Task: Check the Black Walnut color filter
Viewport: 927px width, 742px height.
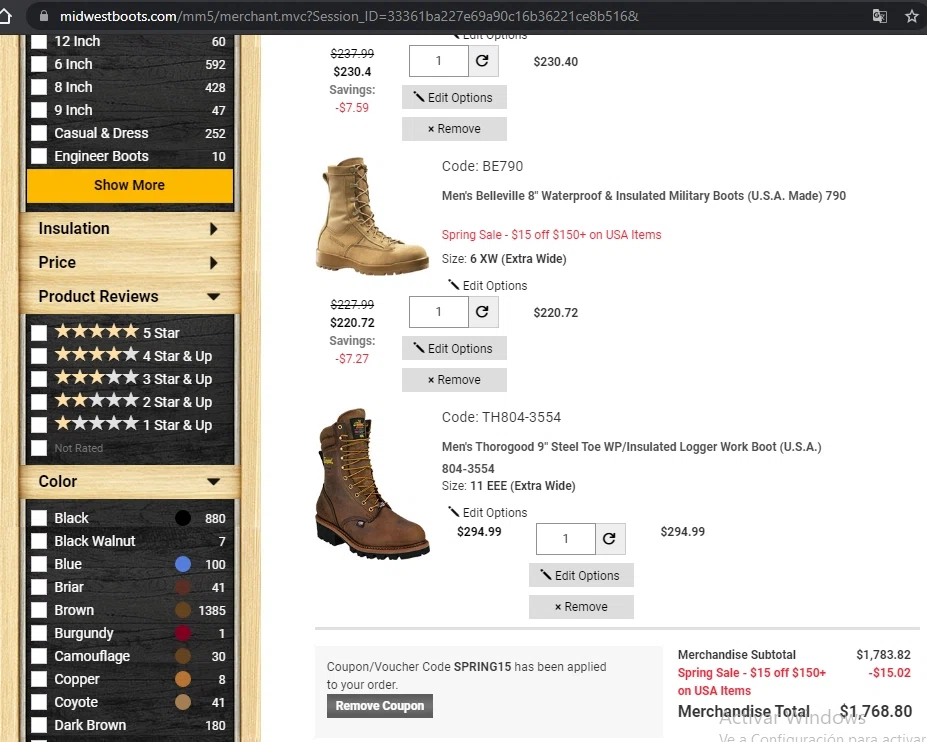Action: click(x=39, y=542)
